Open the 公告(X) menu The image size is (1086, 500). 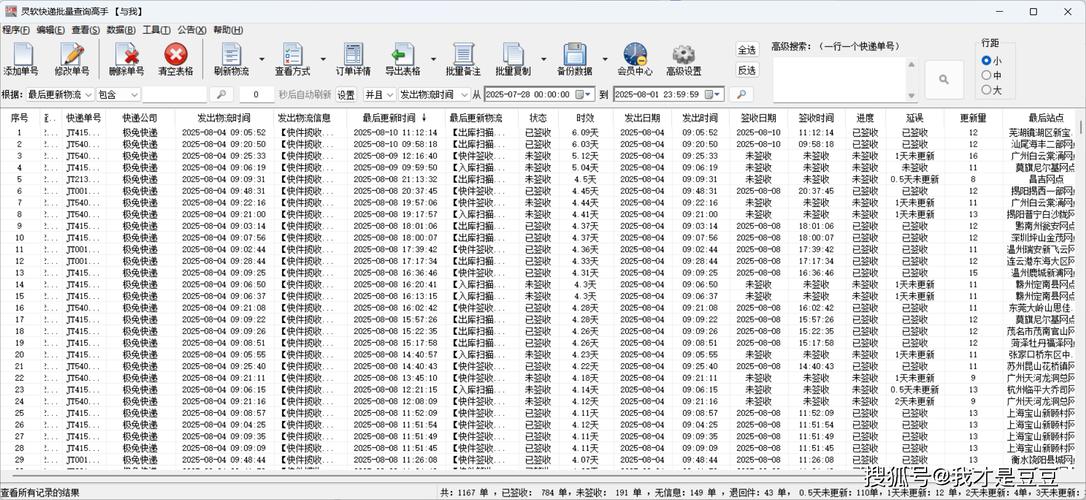pos(192,30)
